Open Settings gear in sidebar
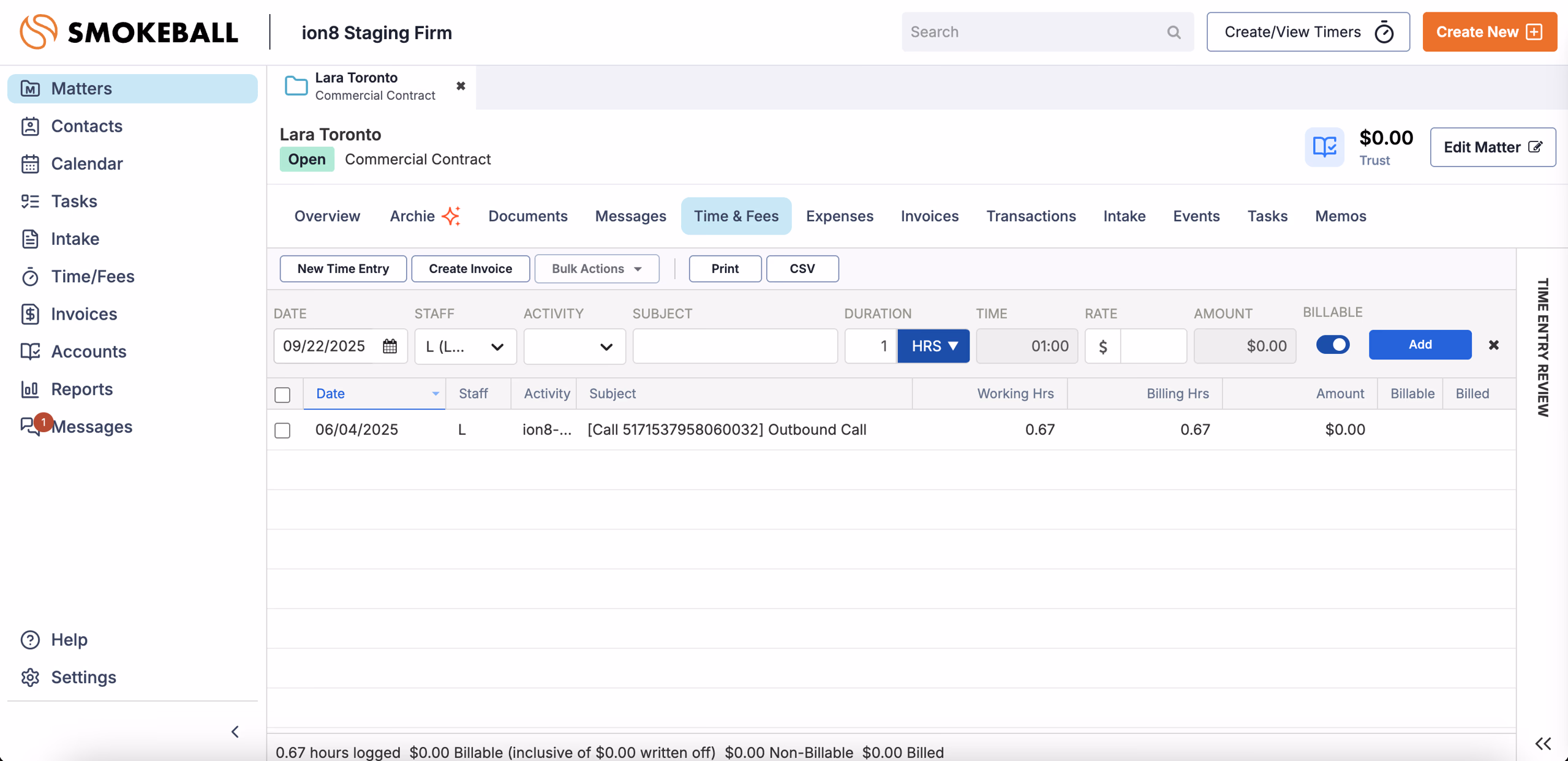Viewport: 1568px width, 761px height. 30,677
